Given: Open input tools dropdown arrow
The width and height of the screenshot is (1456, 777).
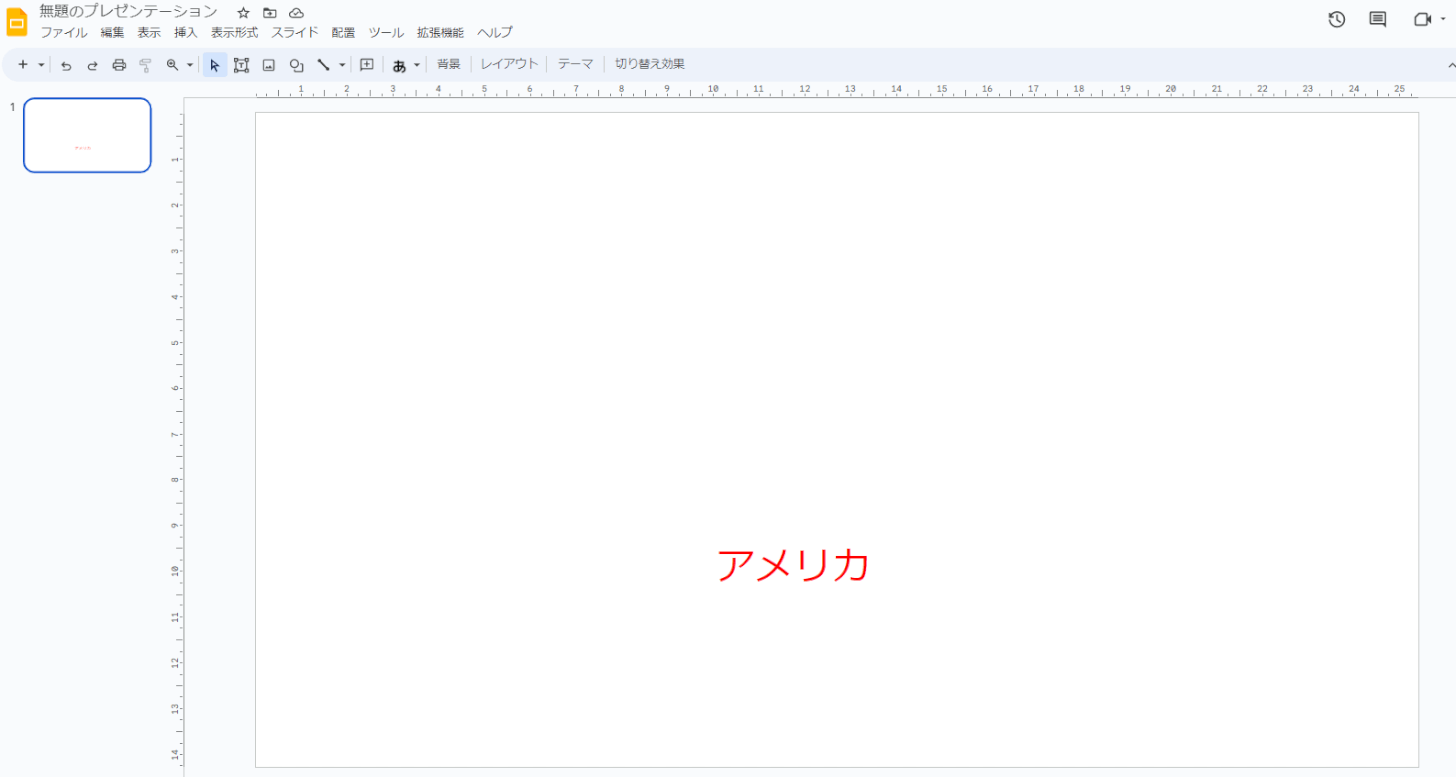Looking at the screenshot, I should (417, 65).
